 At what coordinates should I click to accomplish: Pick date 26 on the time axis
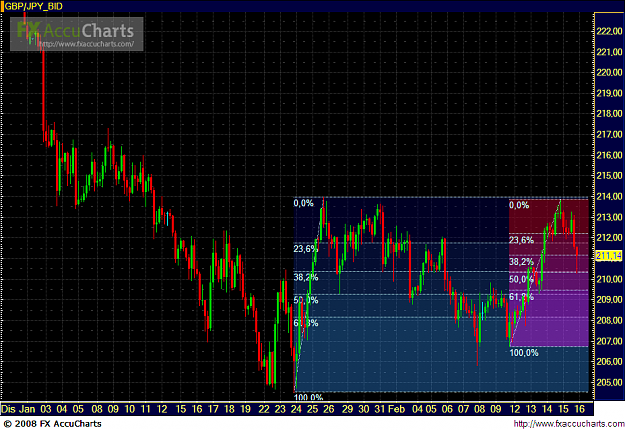click(328, 409)
